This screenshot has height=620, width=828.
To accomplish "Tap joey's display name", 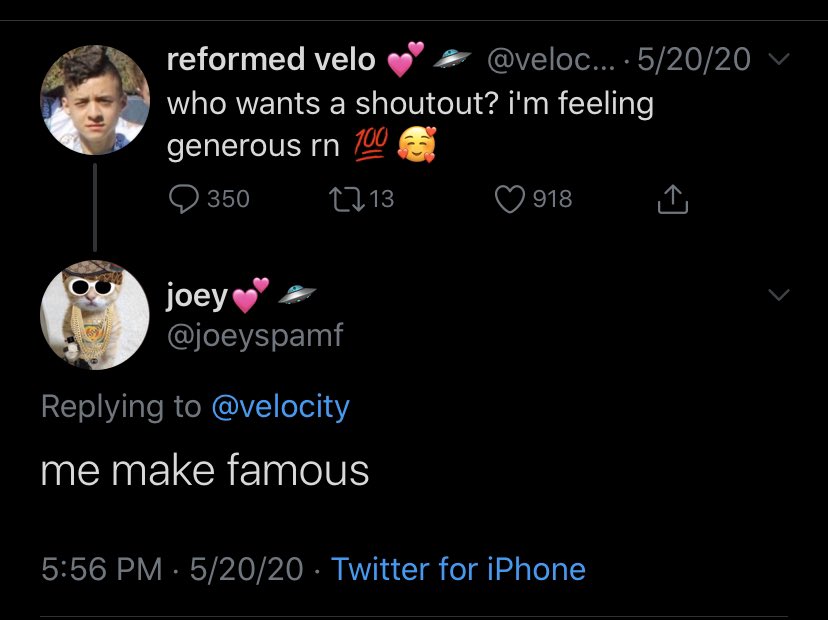I will point(197,296).
